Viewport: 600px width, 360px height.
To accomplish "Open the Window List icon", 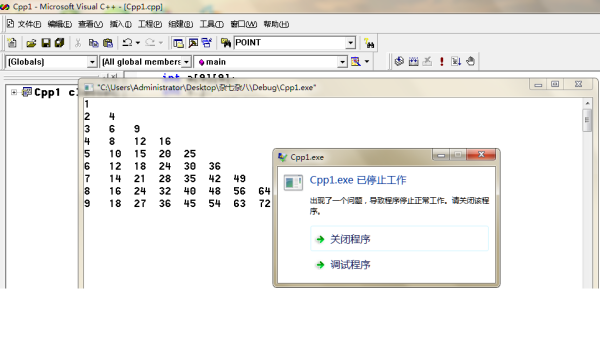I will 207,43.
